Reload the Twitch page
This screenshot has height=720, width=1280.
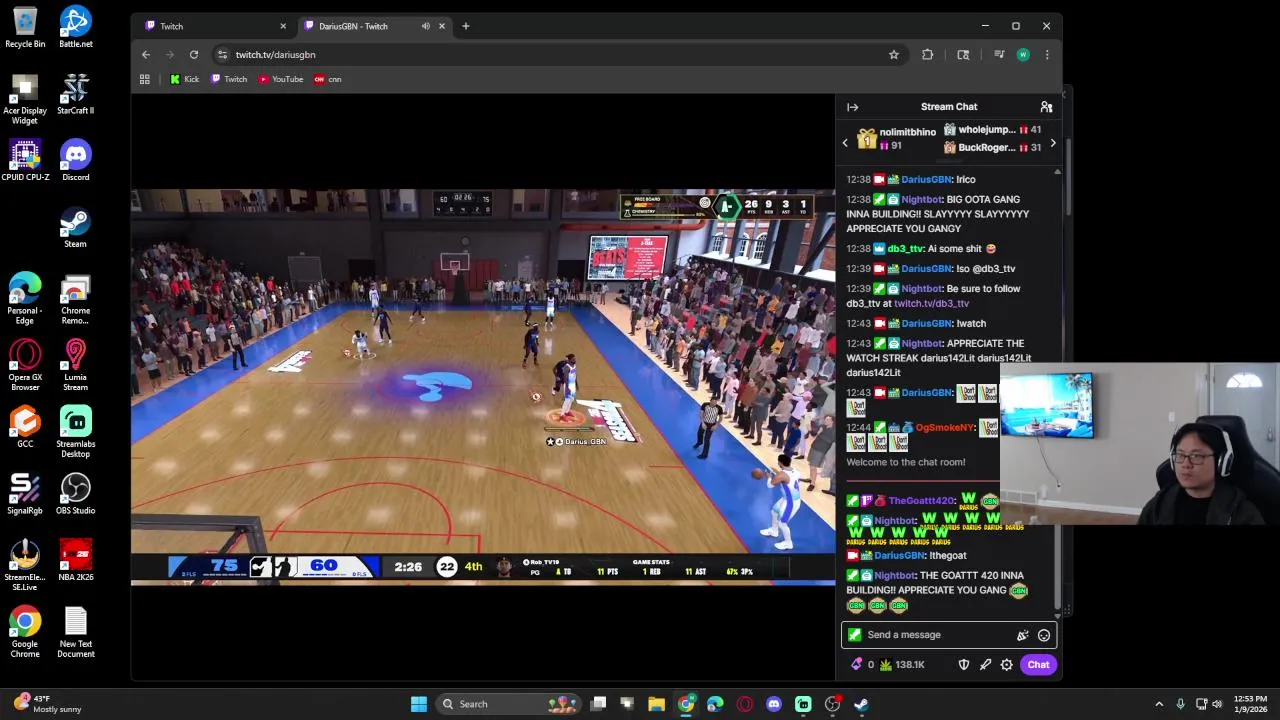[194, 55]
